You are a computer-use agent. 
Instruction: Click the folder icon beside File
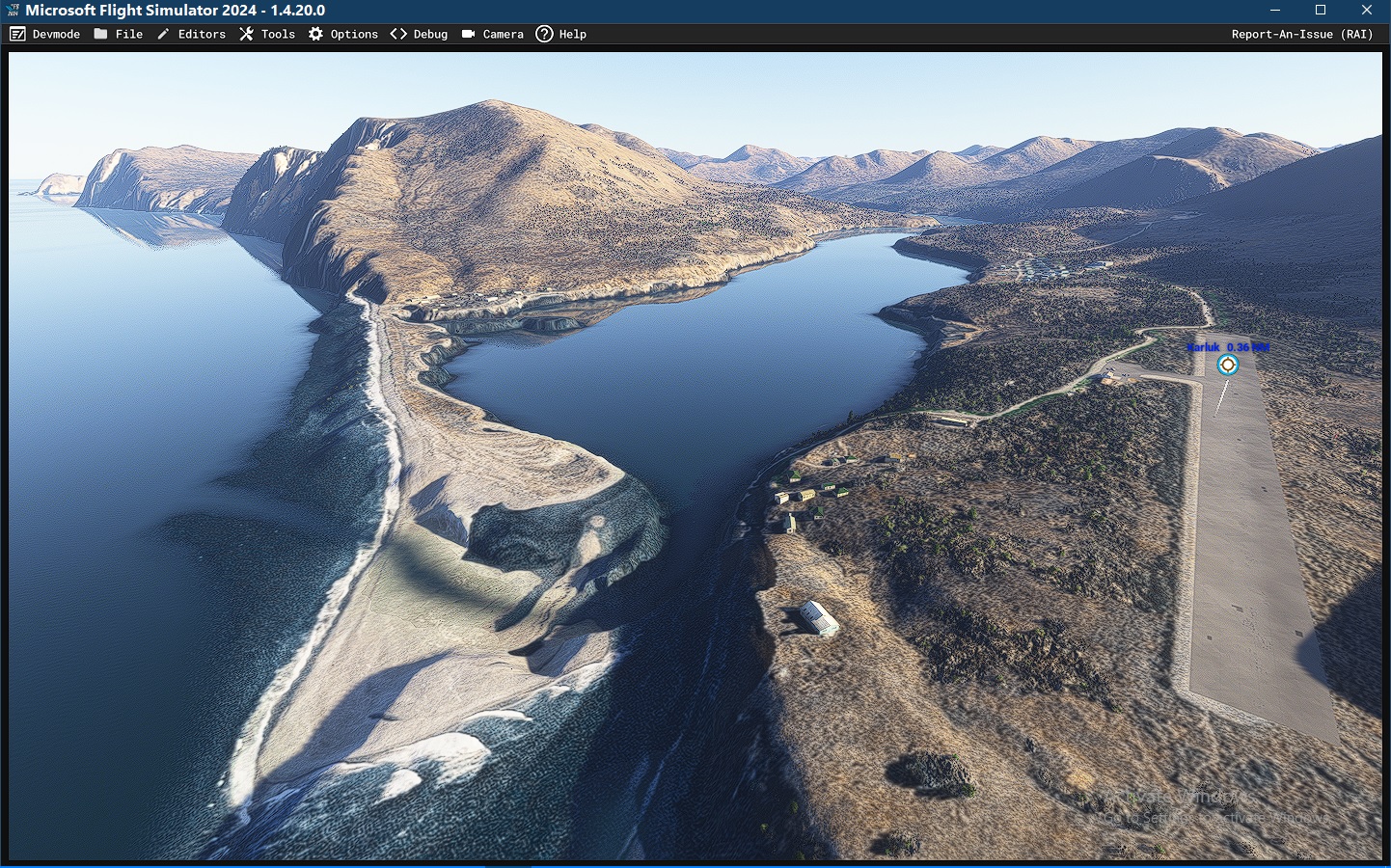point(100,34)
